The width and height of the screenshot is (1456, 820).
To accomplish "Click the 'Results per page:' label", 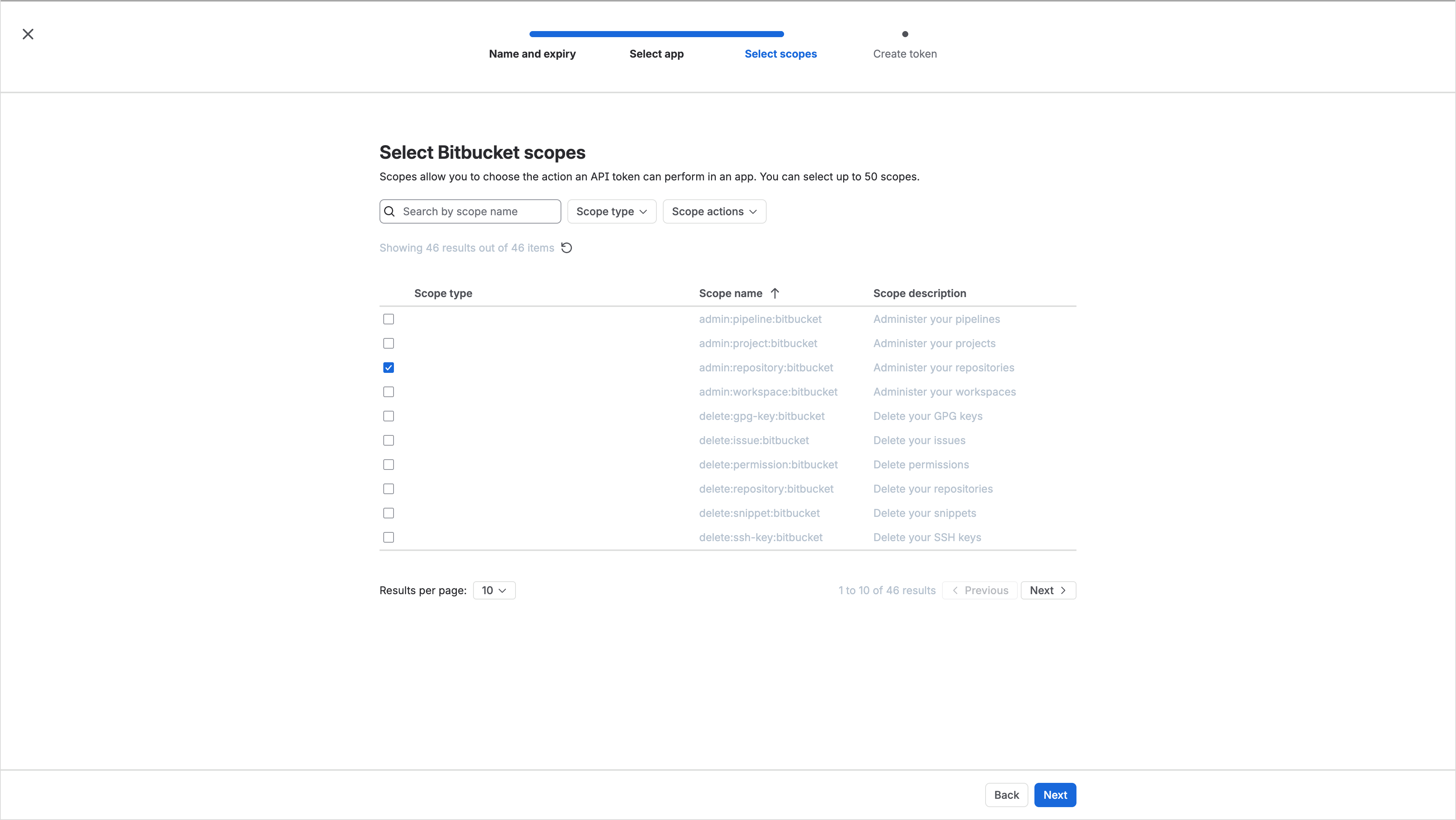I will 423,590.
